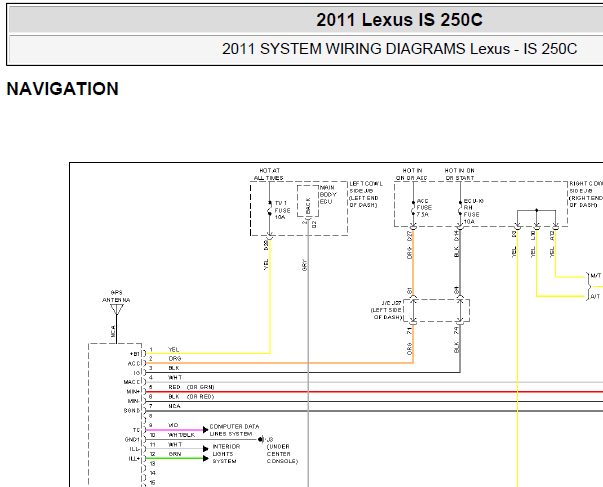Screen dimensions: 603x487
Task: Select the ORG wire label at pin 2
Action: tap(175, 359)
